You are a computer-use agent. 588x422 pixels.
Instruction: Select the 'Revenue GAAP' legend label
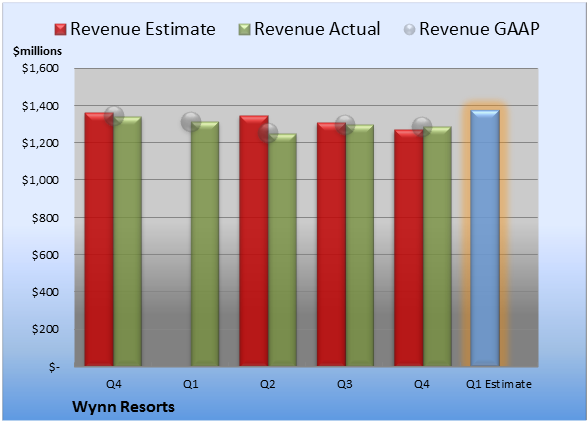pos(479,29)
